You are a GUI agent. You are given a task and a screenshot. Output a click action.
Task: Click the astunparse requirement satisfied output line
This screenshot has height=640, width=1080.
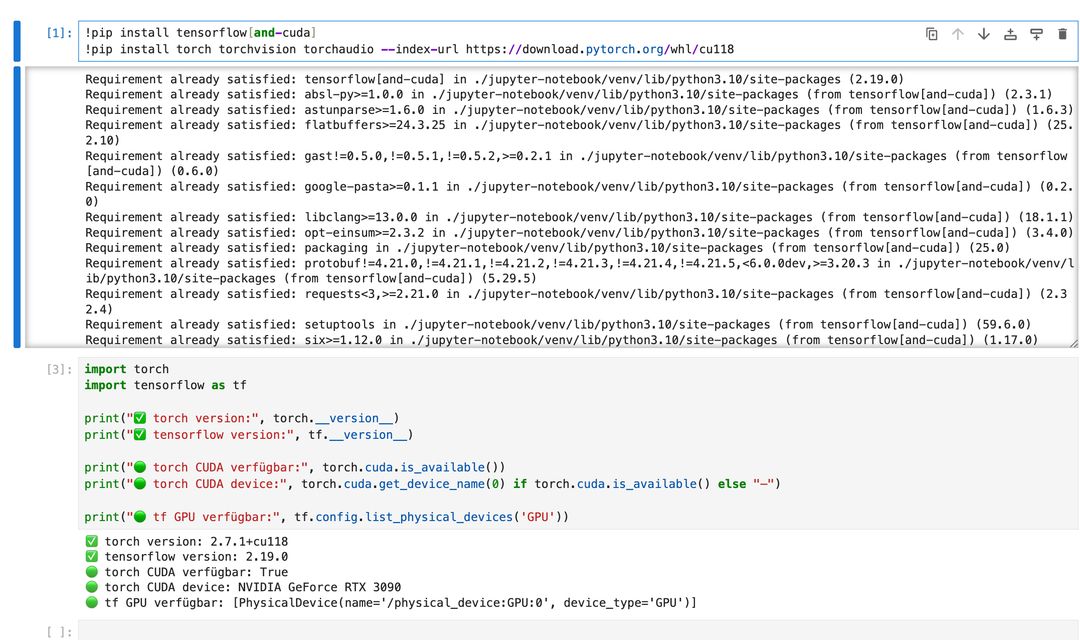tap(579, 110)
